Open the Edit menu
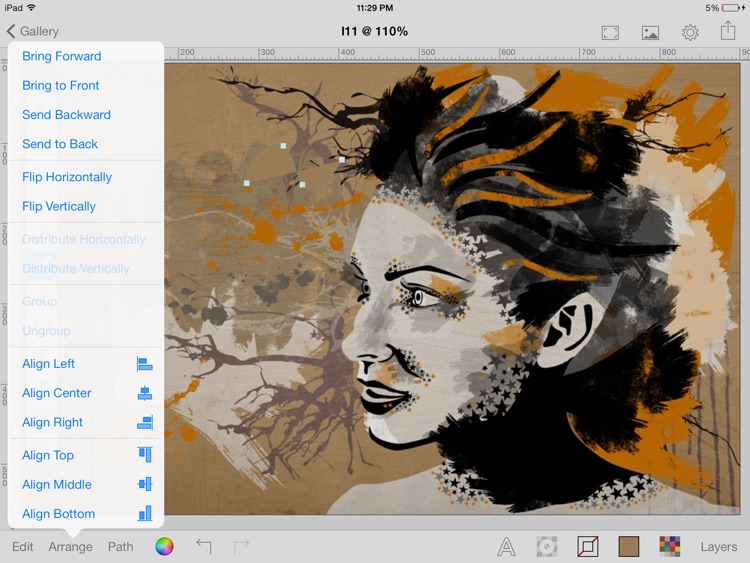 click(x=22, y=547)
